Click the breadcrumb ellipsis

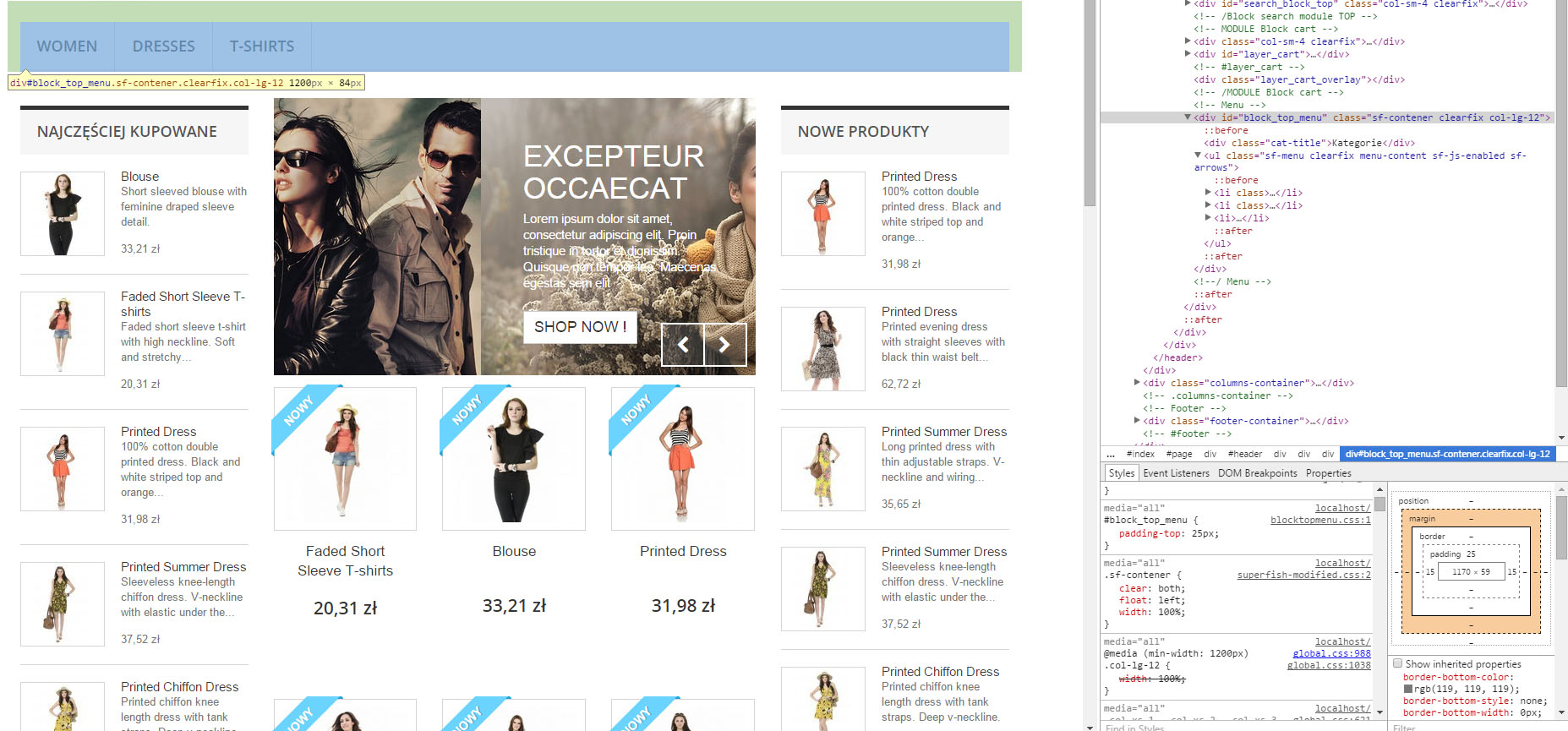(1111, 454)
